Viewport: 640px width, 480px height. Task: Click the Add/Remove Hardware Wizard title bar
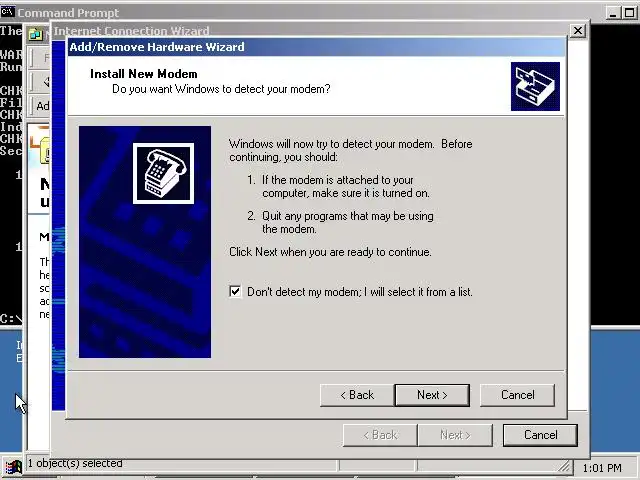(317, 47)
